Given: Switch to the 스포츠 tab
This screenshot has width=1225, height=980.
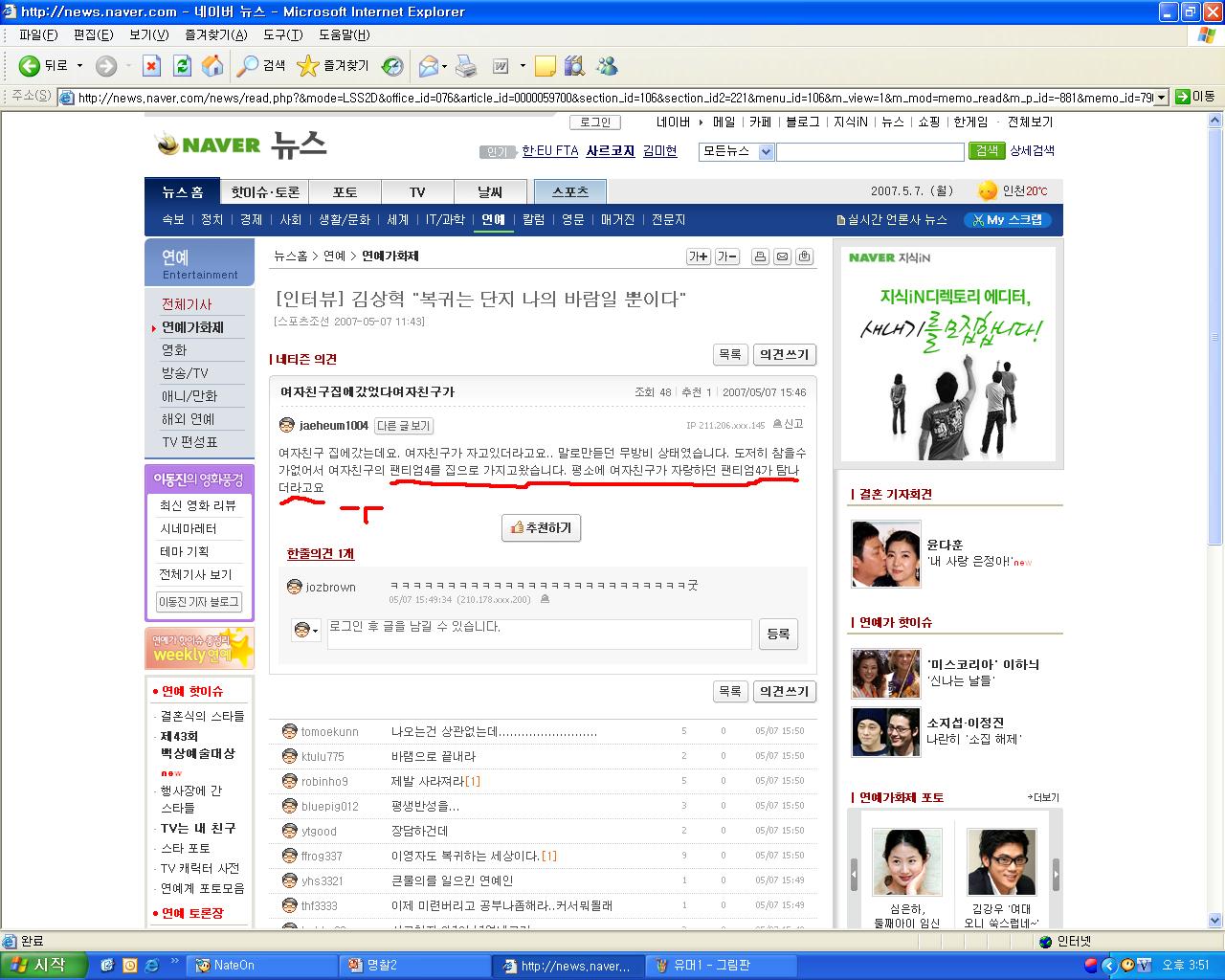Looking at the screenshot, I should coord(570,192).
